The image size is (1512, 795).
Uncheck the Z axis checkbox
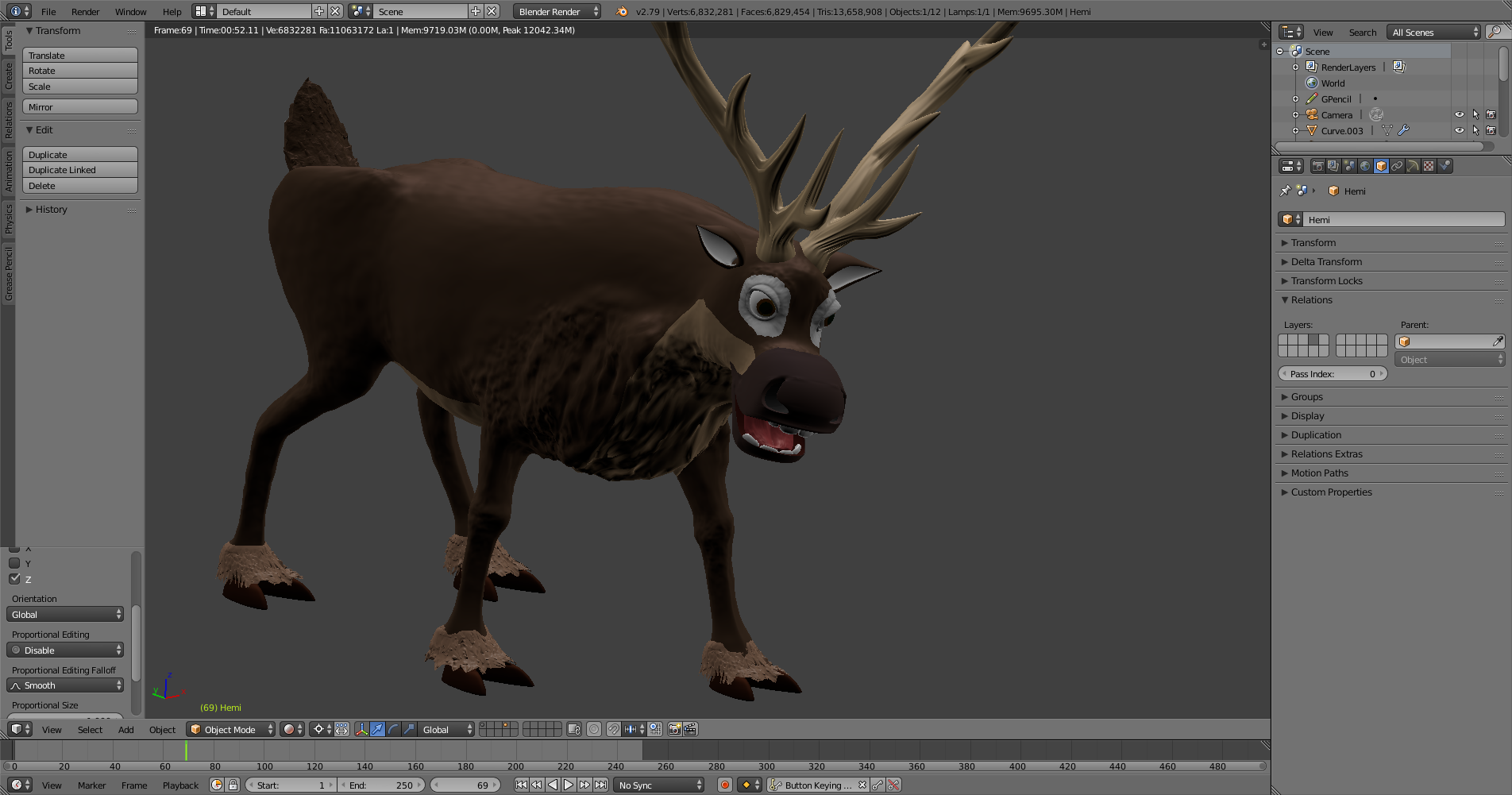(x=14, y=579)
